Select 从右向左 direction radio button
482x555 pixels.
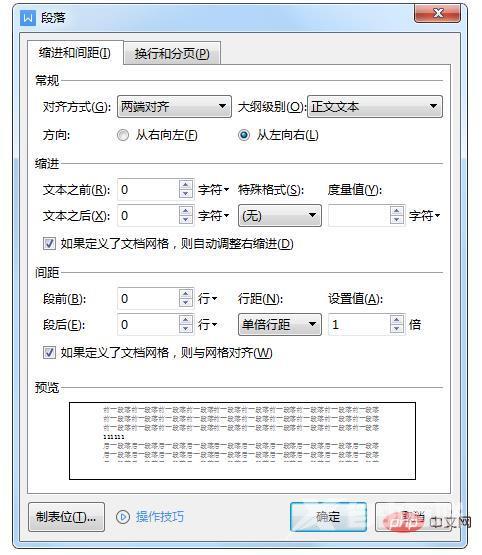(123, 135)
